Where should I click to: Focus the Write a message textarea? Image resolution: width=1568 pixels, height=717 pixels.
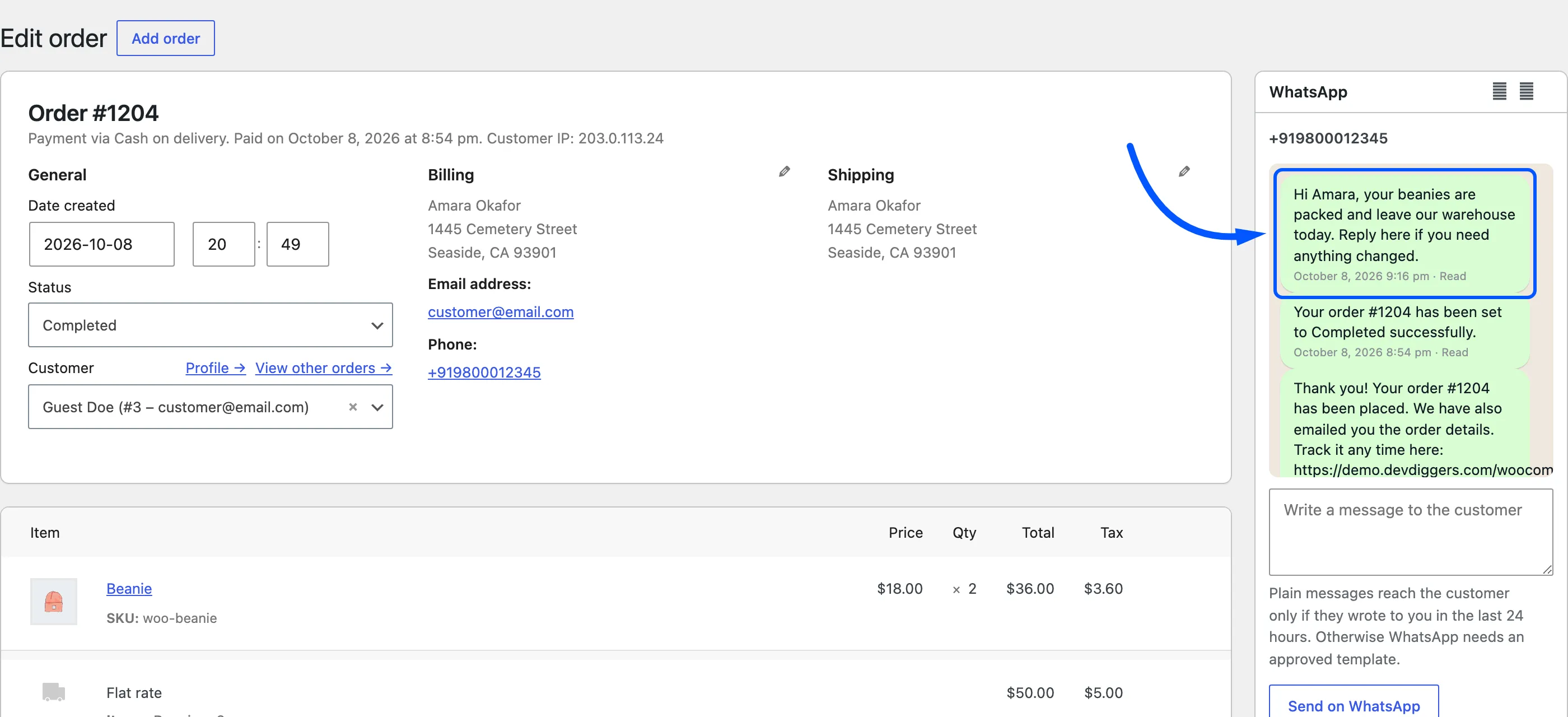(1410, 532)
